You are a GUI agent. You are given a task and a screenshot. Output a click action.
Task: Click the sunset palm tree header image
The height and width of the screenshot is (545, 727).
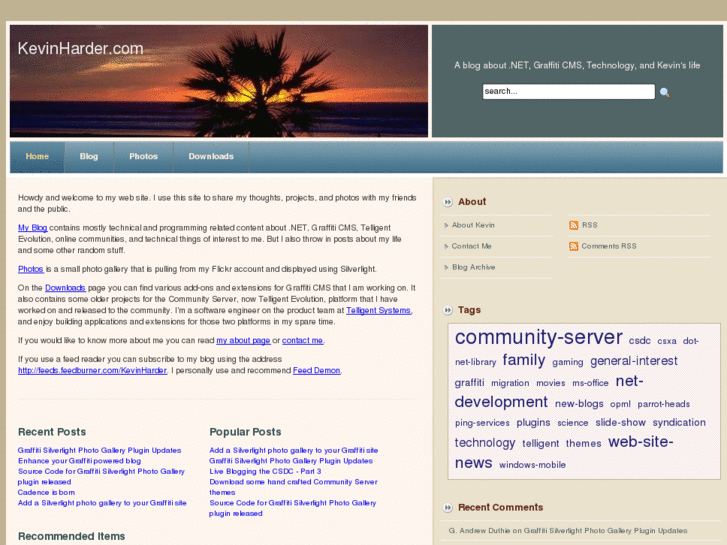(x=219, y=81)
